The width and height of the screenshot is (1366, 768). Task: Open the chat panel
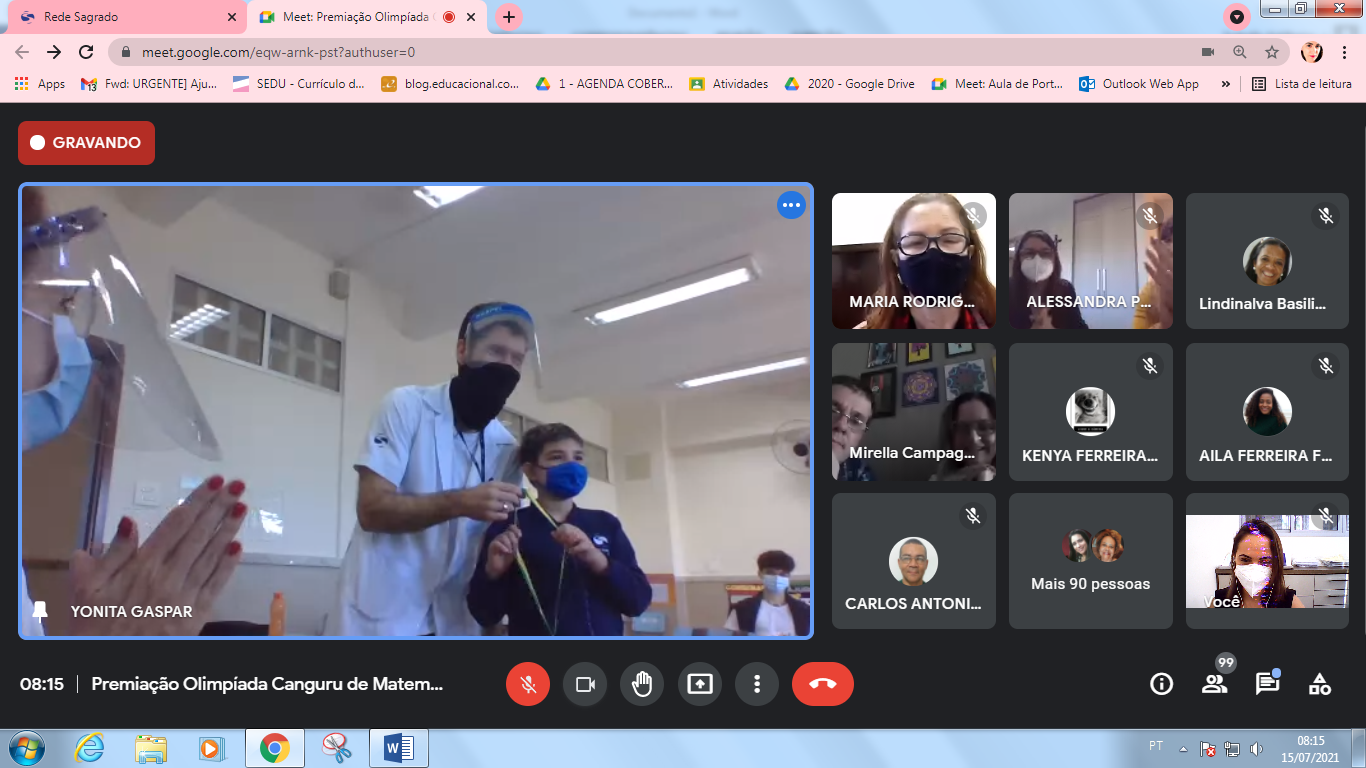(1267, 684)
